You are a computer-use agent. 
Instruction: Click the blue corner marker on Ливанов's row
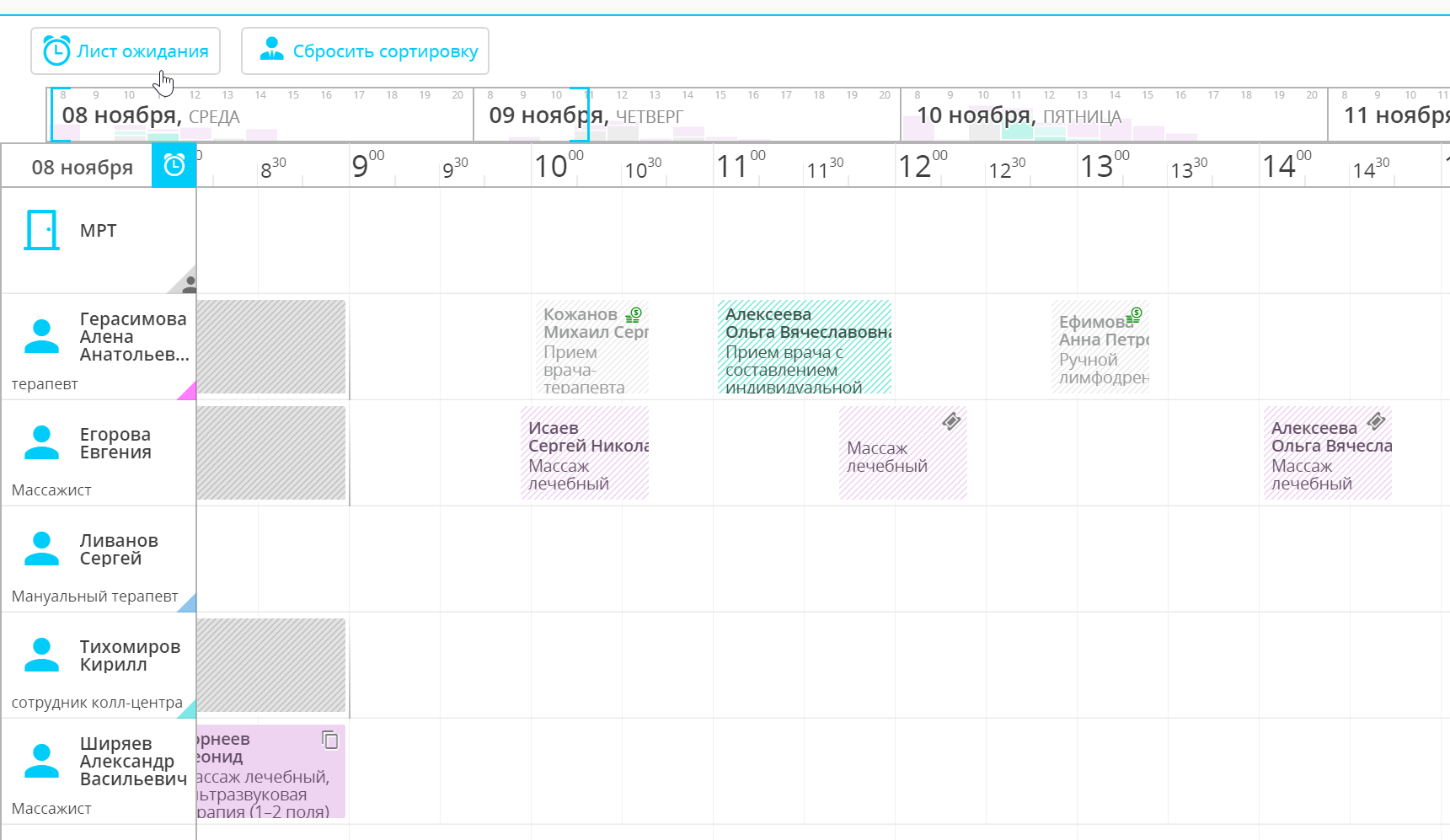coord(189,604)
